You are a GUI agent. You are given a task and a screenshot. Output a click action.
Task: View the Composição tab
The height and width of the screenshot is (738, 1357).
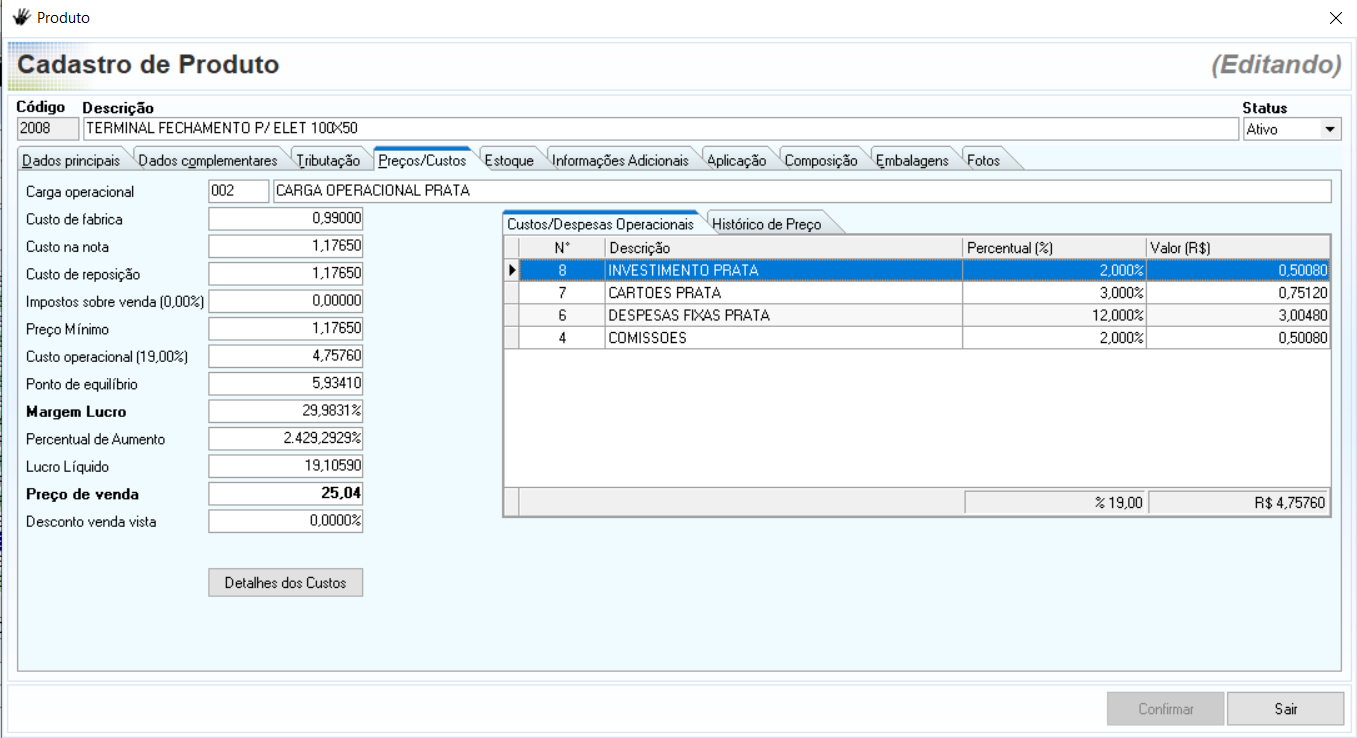(x=821, y=160)
